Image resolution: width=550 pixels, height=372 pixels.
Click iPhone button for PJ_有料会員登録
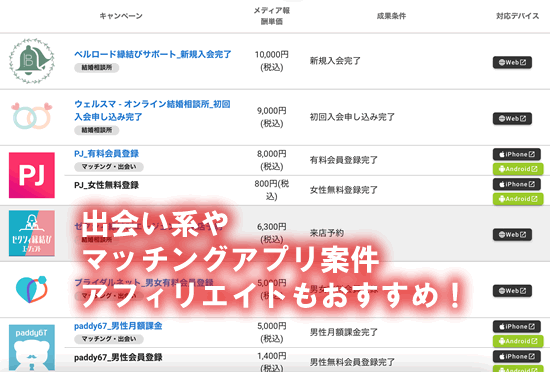point(517,154)
